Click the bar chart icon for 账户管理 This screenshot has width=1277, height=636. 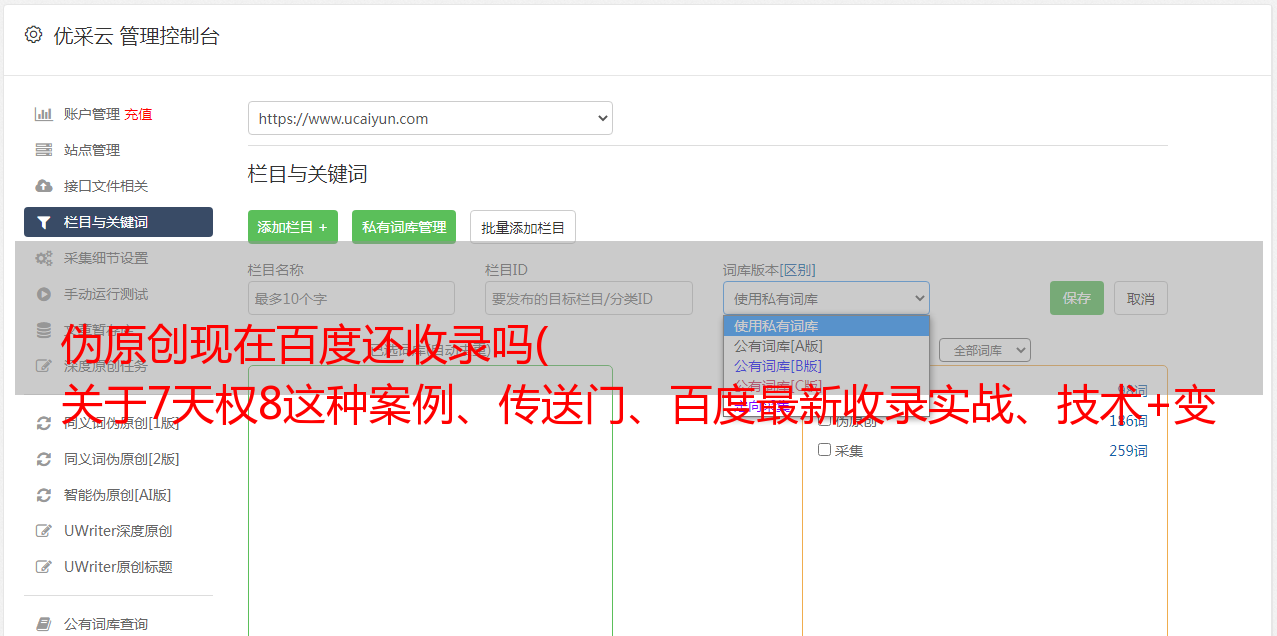(x=44, y=114)
